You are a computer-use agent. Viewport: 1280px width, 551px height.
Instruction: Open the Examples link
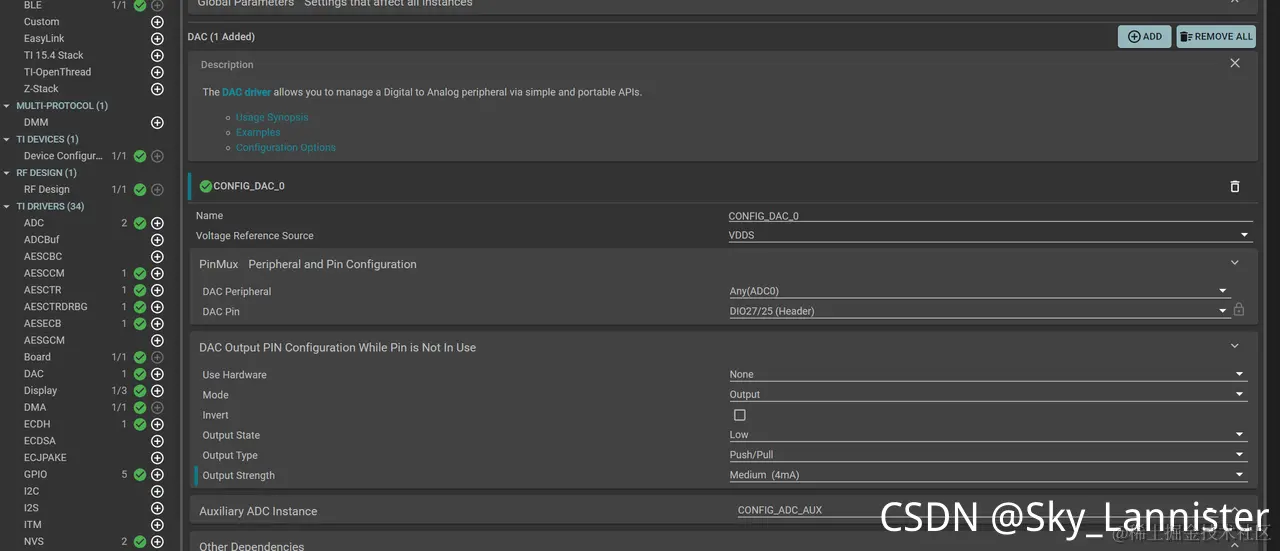[258, 132]
